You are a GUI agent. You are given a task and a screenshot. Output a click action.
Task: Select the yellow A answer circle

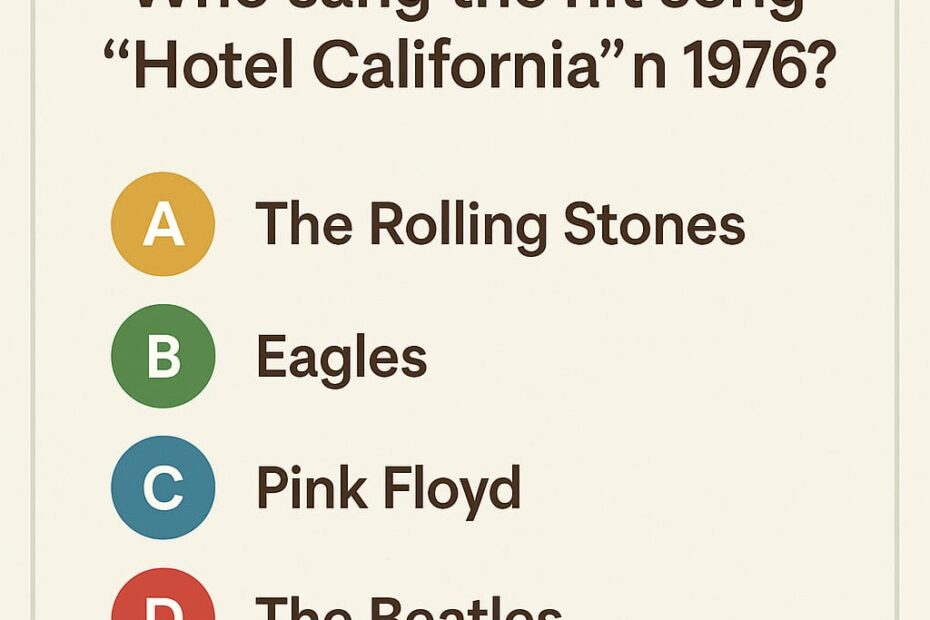click(x=163, y=224)
